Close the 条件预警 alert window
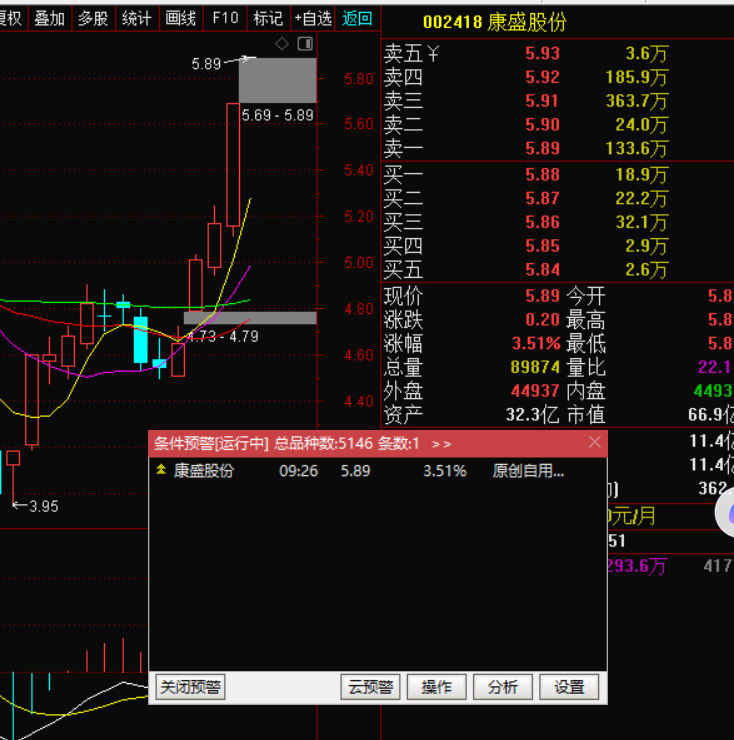This screenshot has width=734, height=740. point(595,442)
